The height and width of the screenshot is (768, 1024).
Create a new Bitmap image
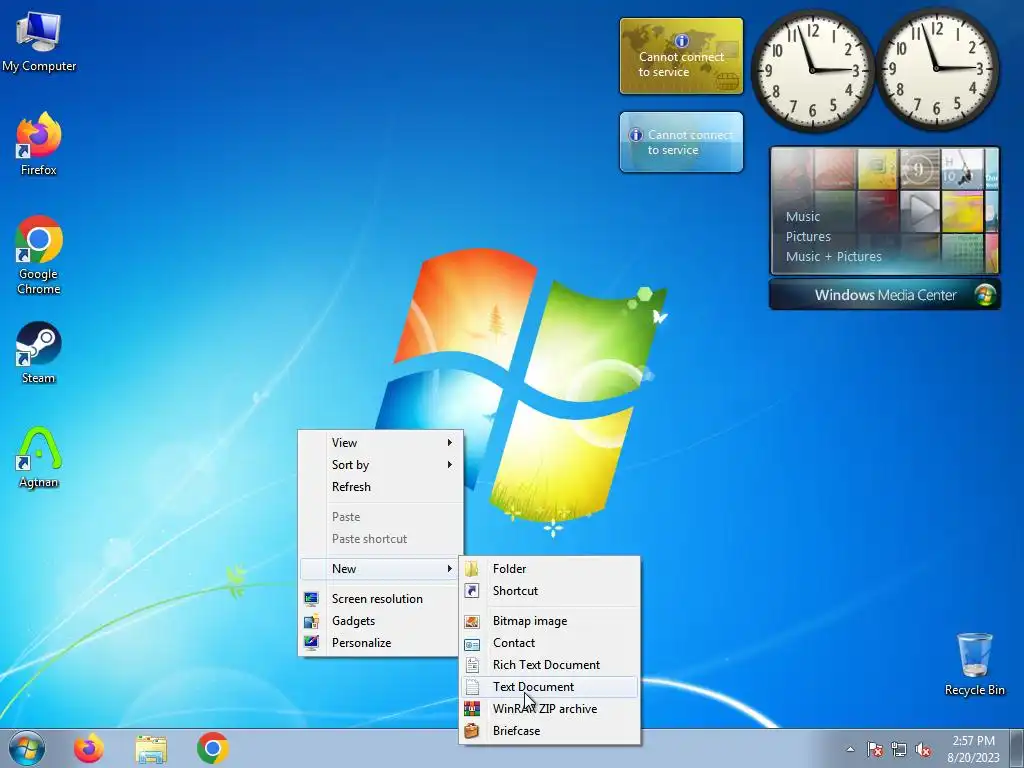[x=549, y=621]
